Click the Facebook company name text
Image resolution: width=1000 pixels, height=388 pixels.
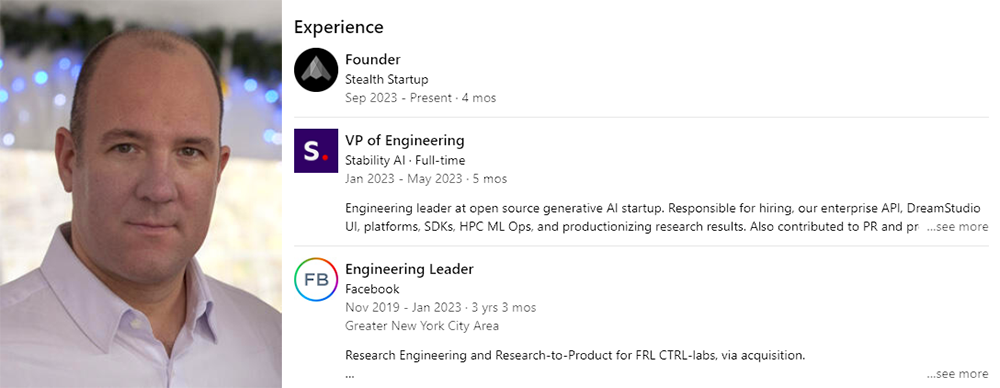(x=372, y=289)
